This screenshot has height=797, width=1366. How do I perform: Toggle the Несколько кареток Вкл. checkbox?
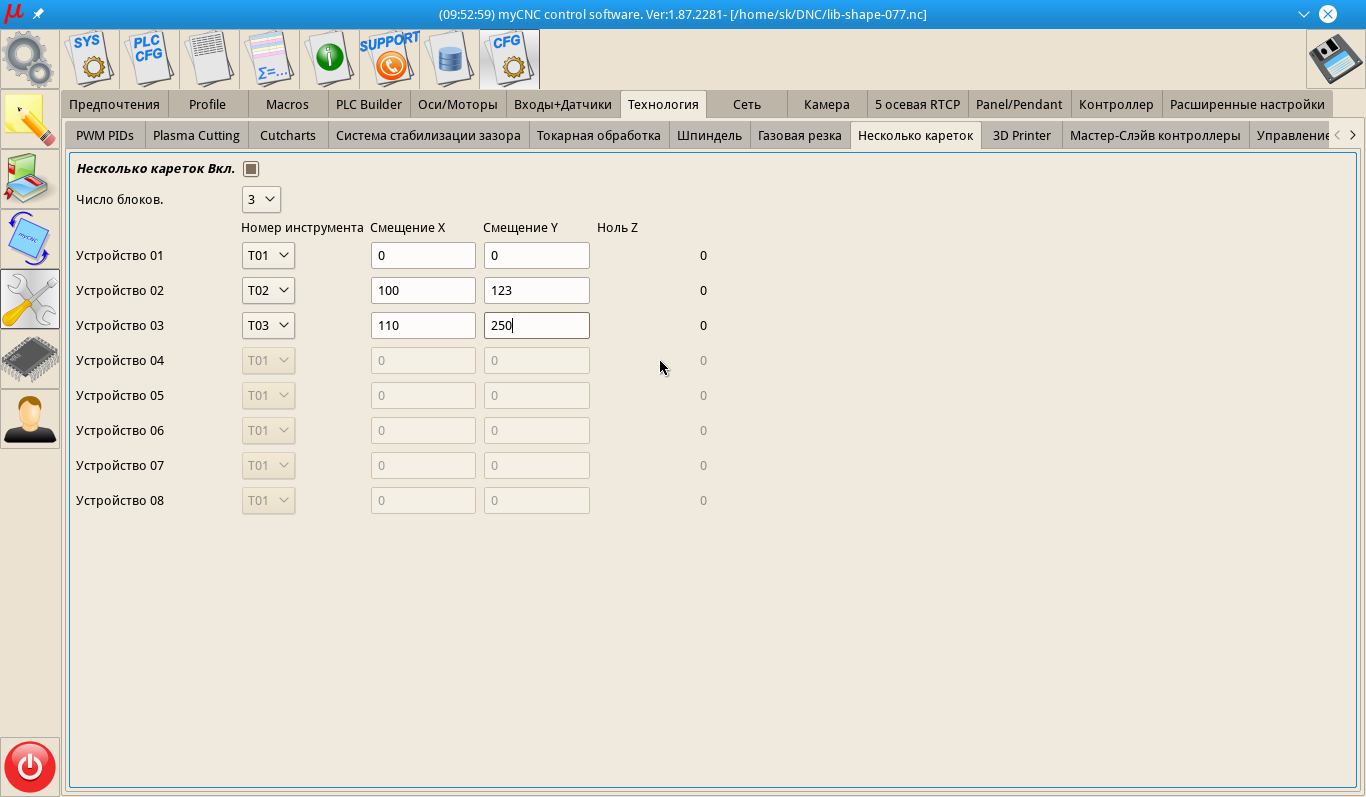click(x=251, y=169)
